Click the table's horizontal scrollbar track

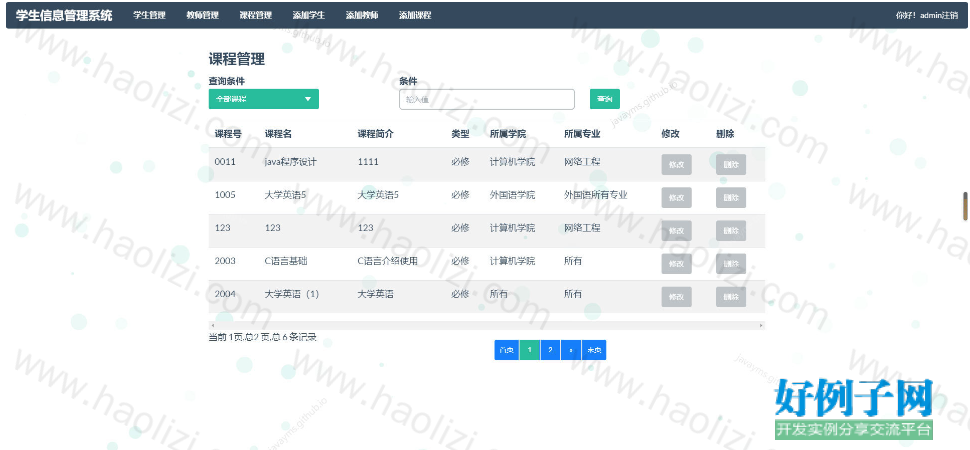487,325
